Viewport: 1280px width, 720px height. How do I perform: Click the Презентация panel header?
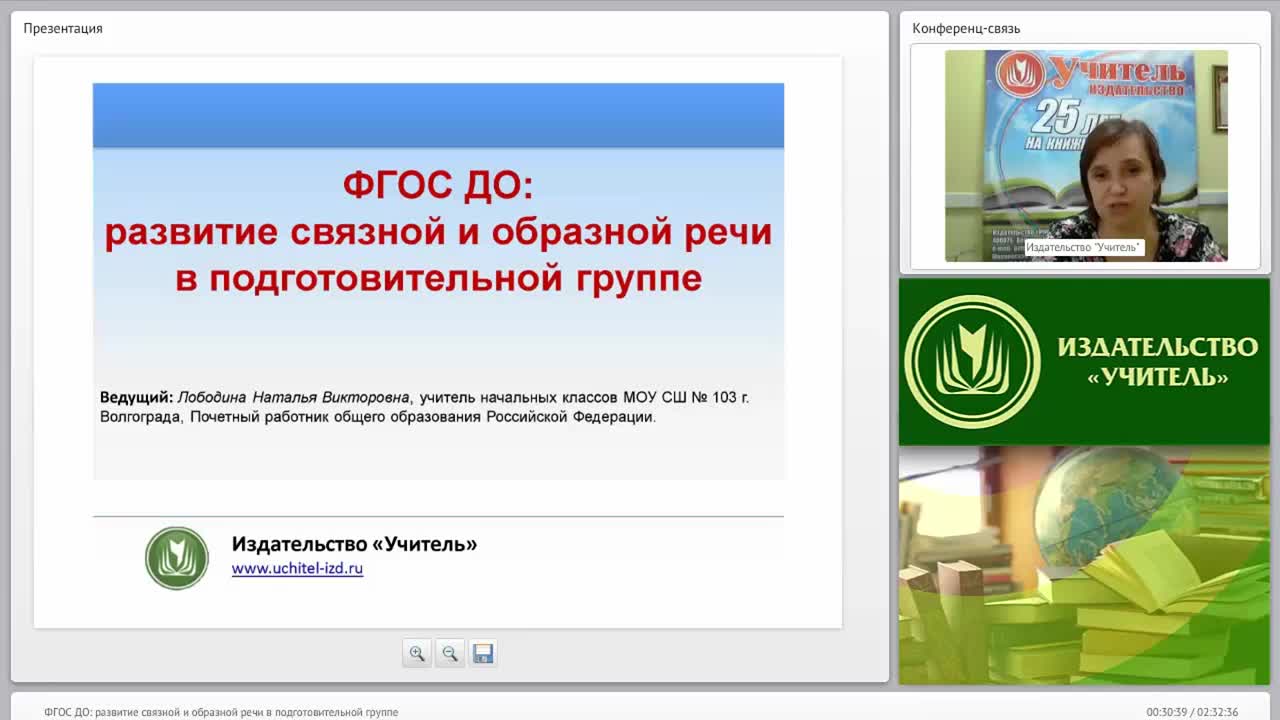(x=63, y=28)
